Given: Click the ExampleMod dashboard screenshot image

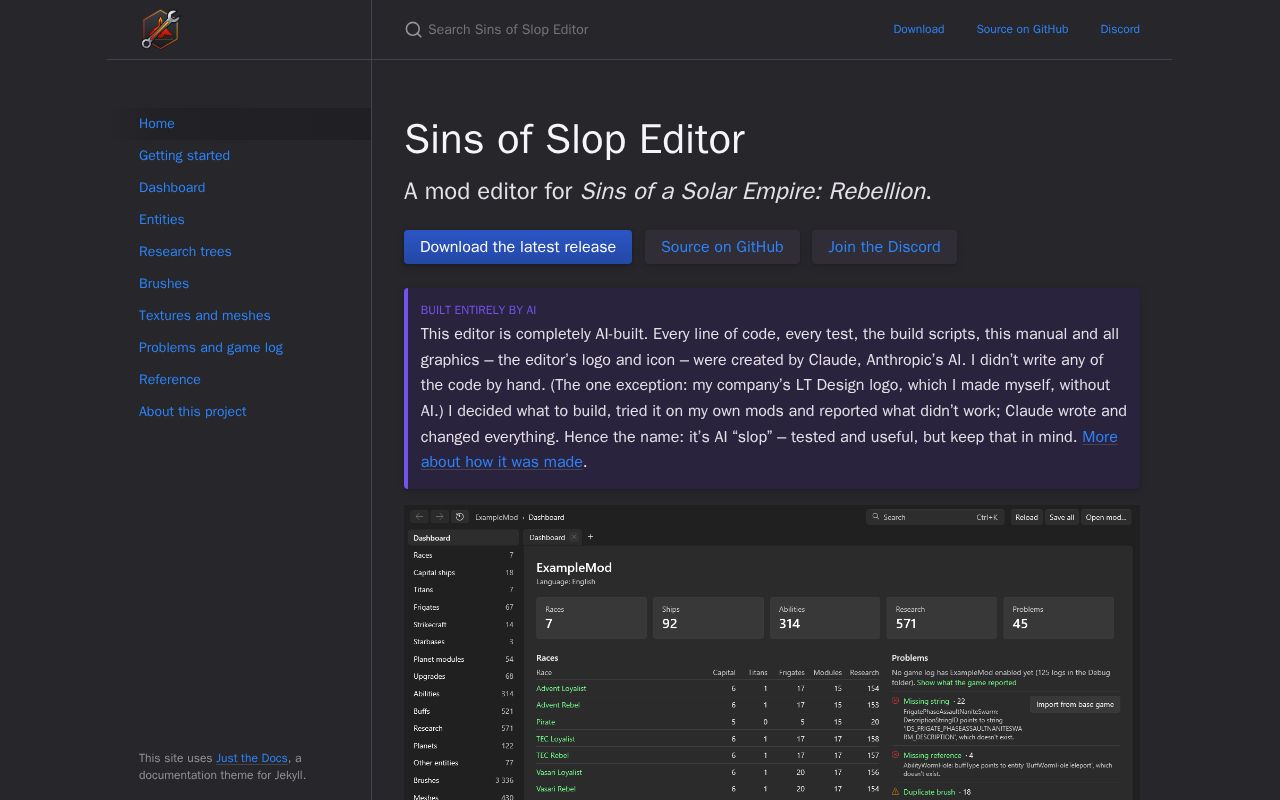Looking at the screenshot, I should (x=772, y=652).
